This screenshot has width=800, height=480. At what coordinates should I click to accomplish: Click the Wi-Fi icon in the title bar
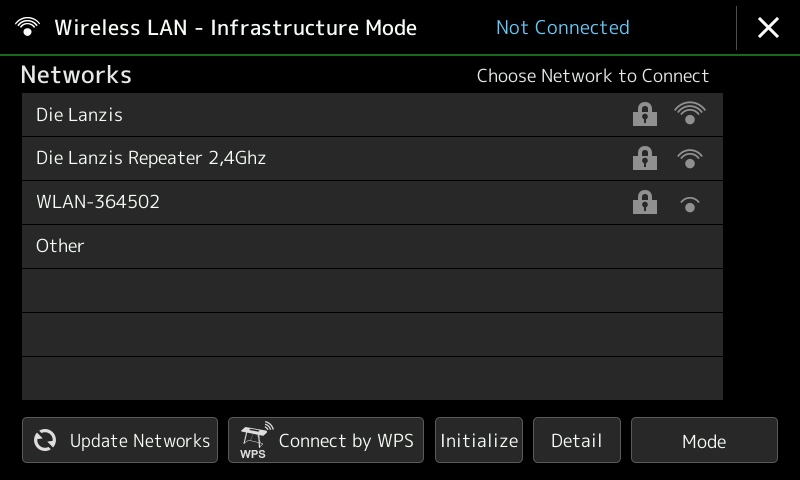coord(27,27)
